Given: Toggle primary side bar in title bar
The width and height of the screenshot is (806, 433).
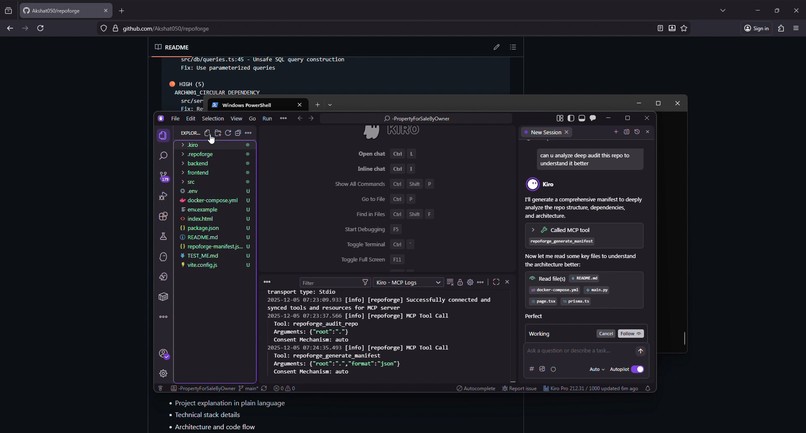Looking at the screenshot, I should click(x=571, y=118).
